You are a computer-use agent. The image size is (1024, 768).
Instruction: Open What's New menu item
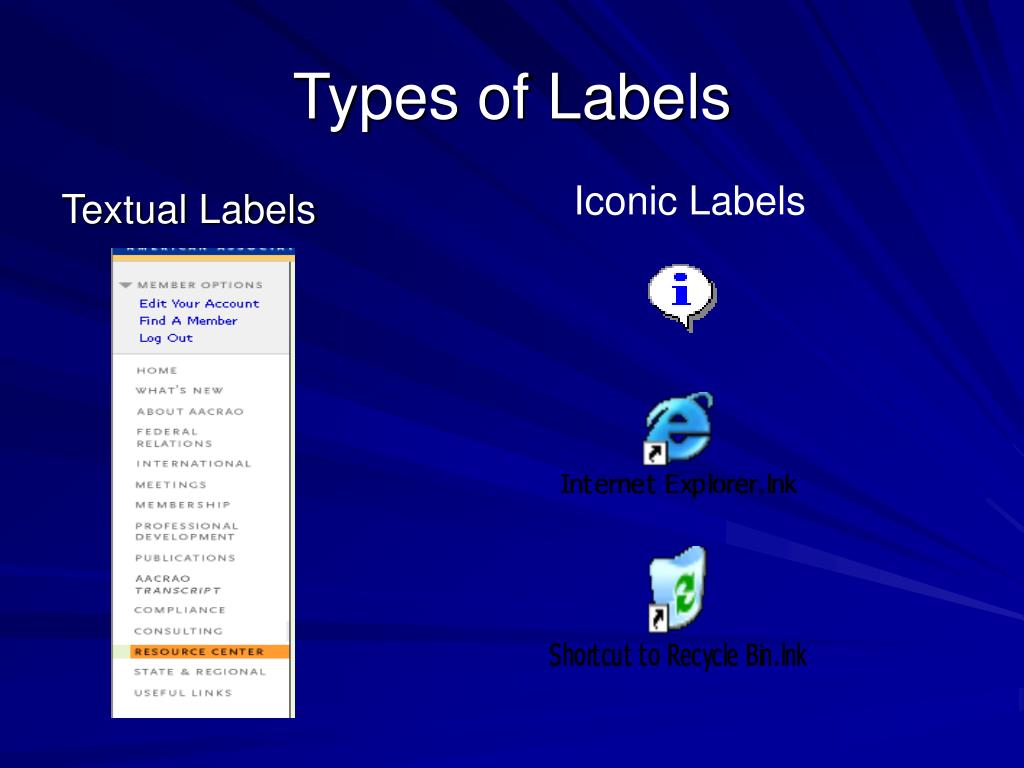point(180,391)
